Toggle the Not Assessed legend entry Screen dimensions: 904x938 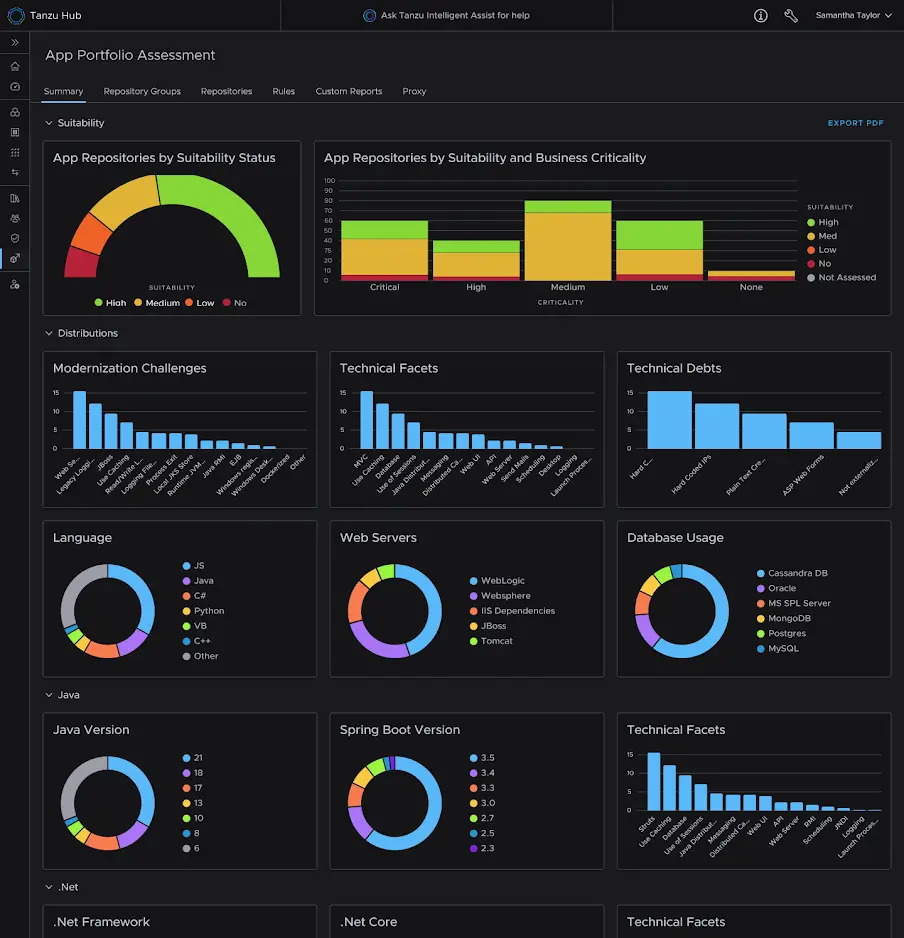(846, 278)
